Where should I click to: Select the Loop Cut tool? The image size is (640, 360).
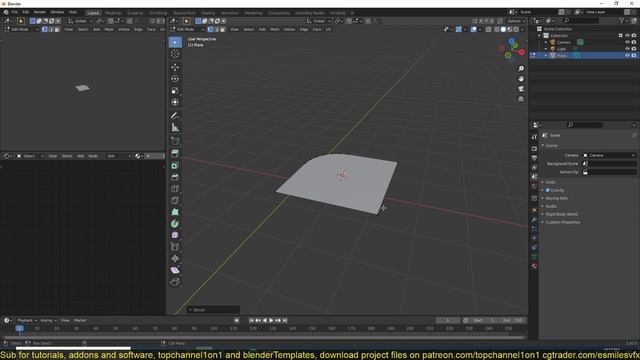tap(175, 189)
